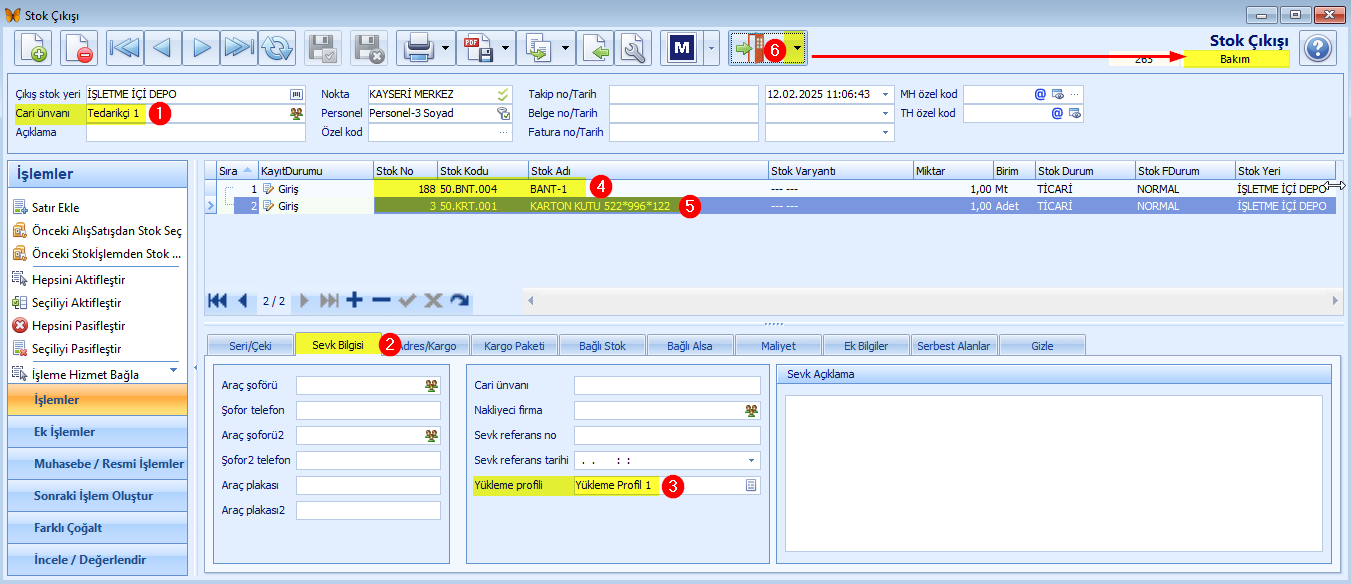Open the document transfer dropdown arrow

coord(568,48)
